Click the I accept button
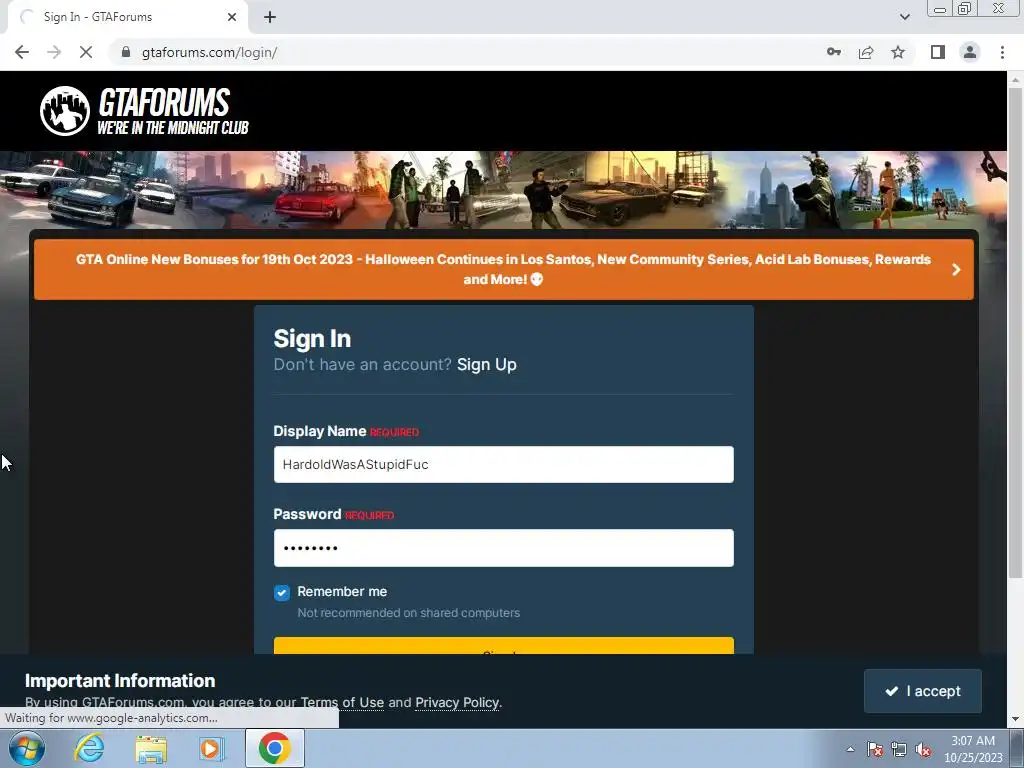The height and width of the screenshot is (768, 1024). click(x=922, y=691)
